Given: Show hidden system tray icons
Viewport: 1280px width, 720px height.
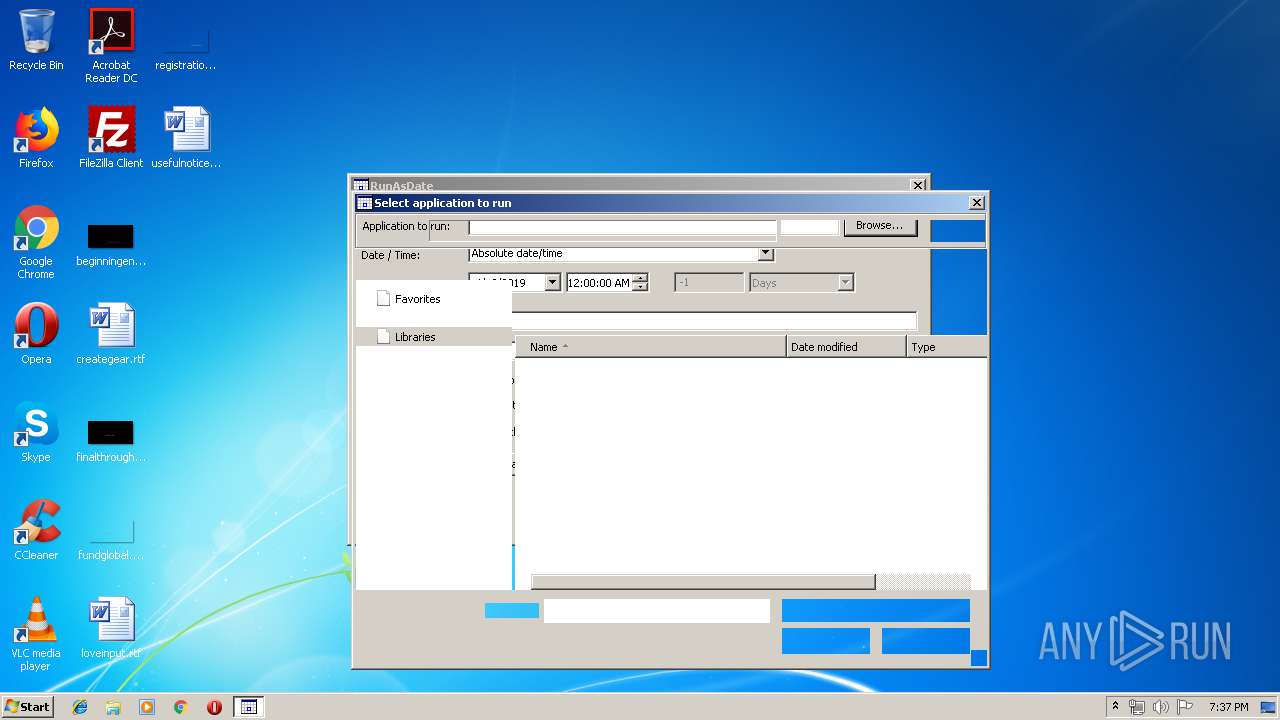Looking at the screenshot, I should [1115, 707].
